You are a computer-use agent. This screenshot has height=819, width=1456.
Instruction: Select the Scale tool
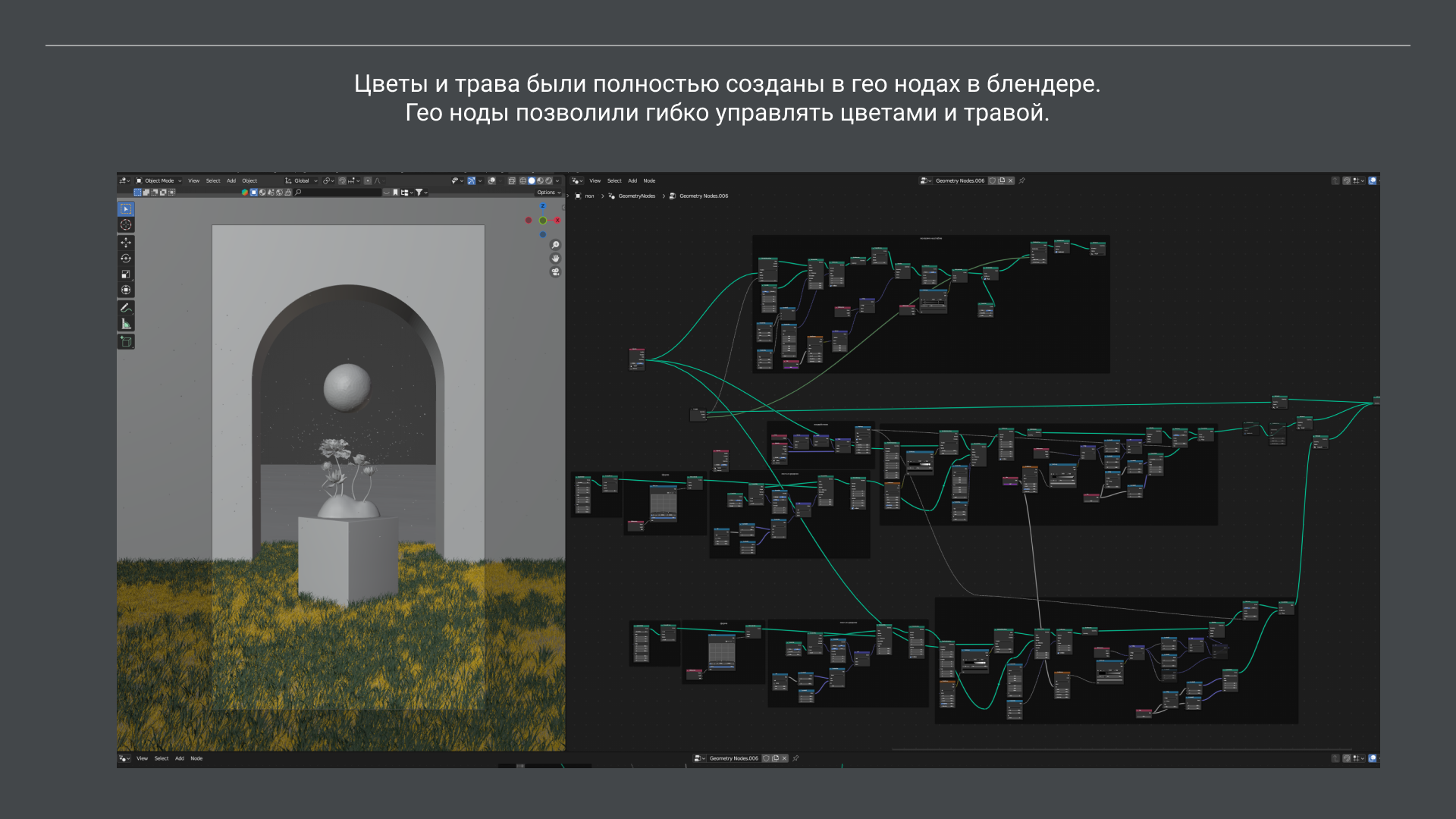[126, 275]
